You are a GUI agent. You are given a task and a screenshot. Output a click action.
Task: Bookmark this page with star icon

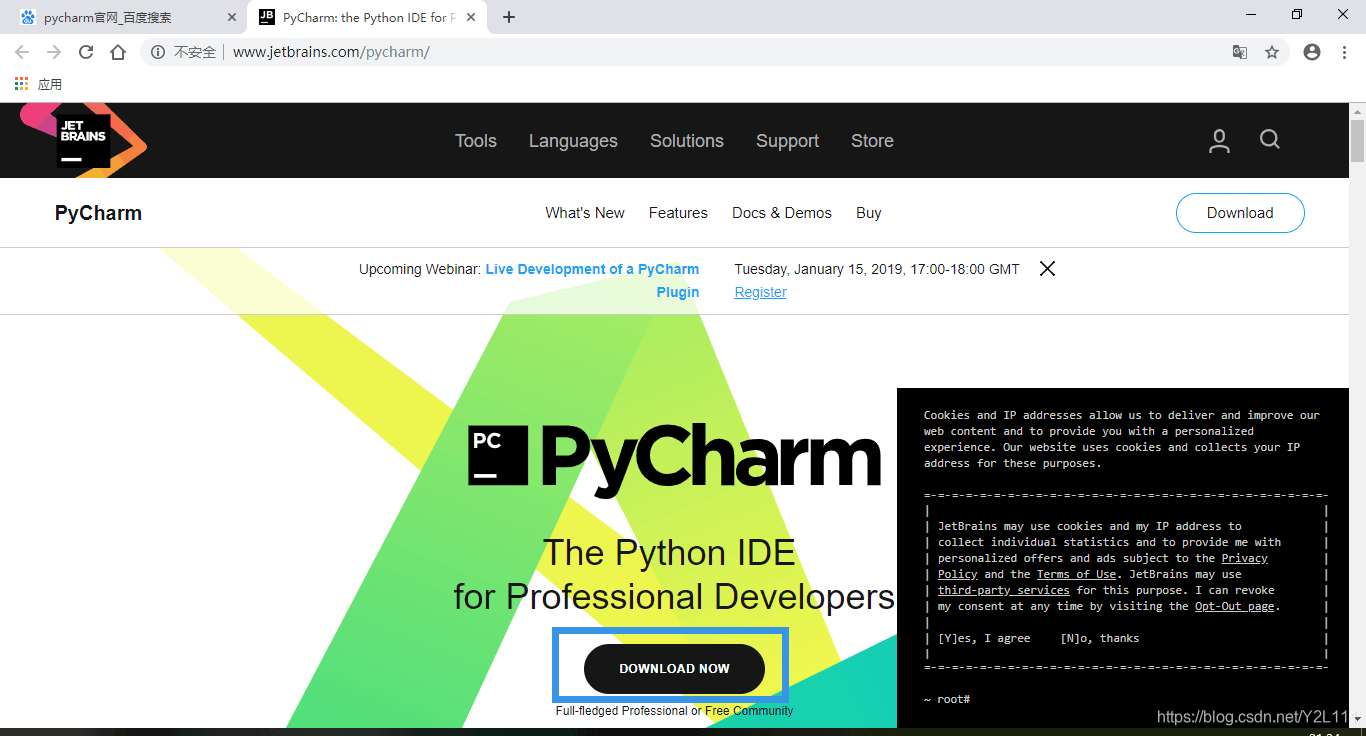tap(1272, 52)
